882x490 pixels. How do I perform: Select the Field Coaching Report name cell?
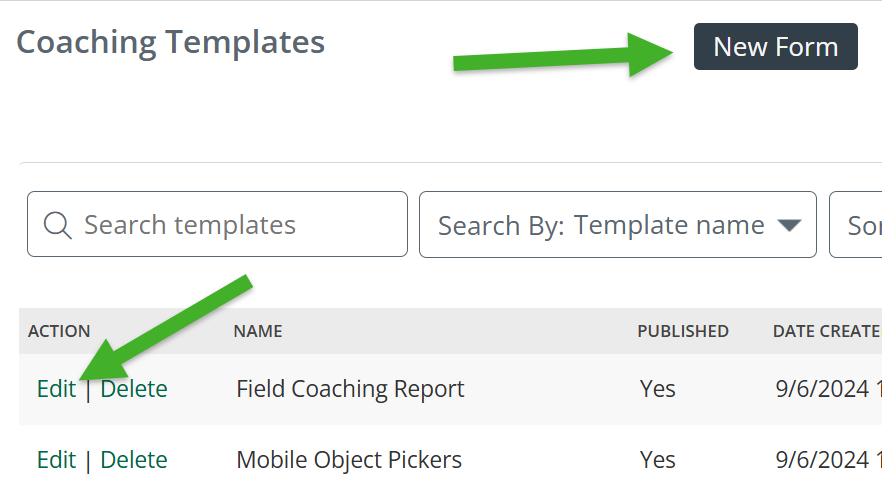click(350, 389)
